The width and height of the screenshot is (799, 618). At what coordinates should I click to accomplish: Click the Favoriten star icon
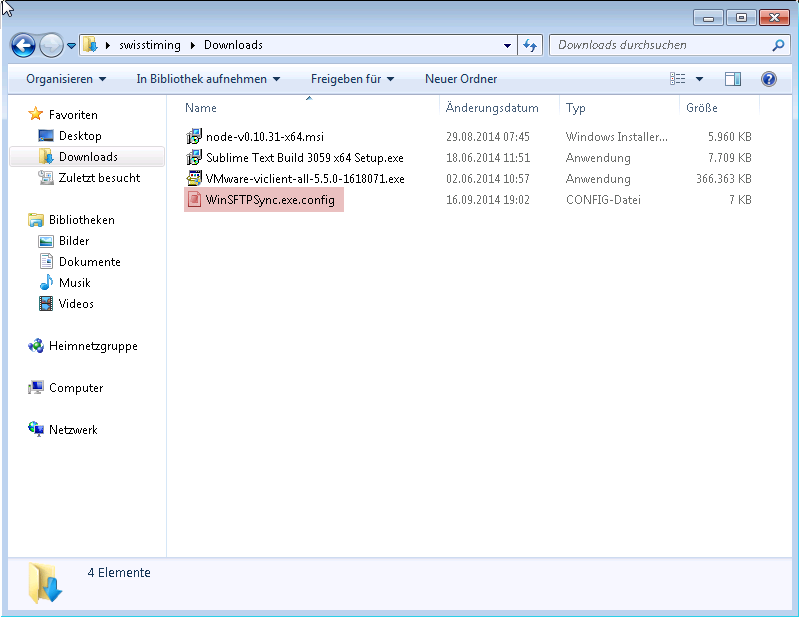click(x=36, y=114)
